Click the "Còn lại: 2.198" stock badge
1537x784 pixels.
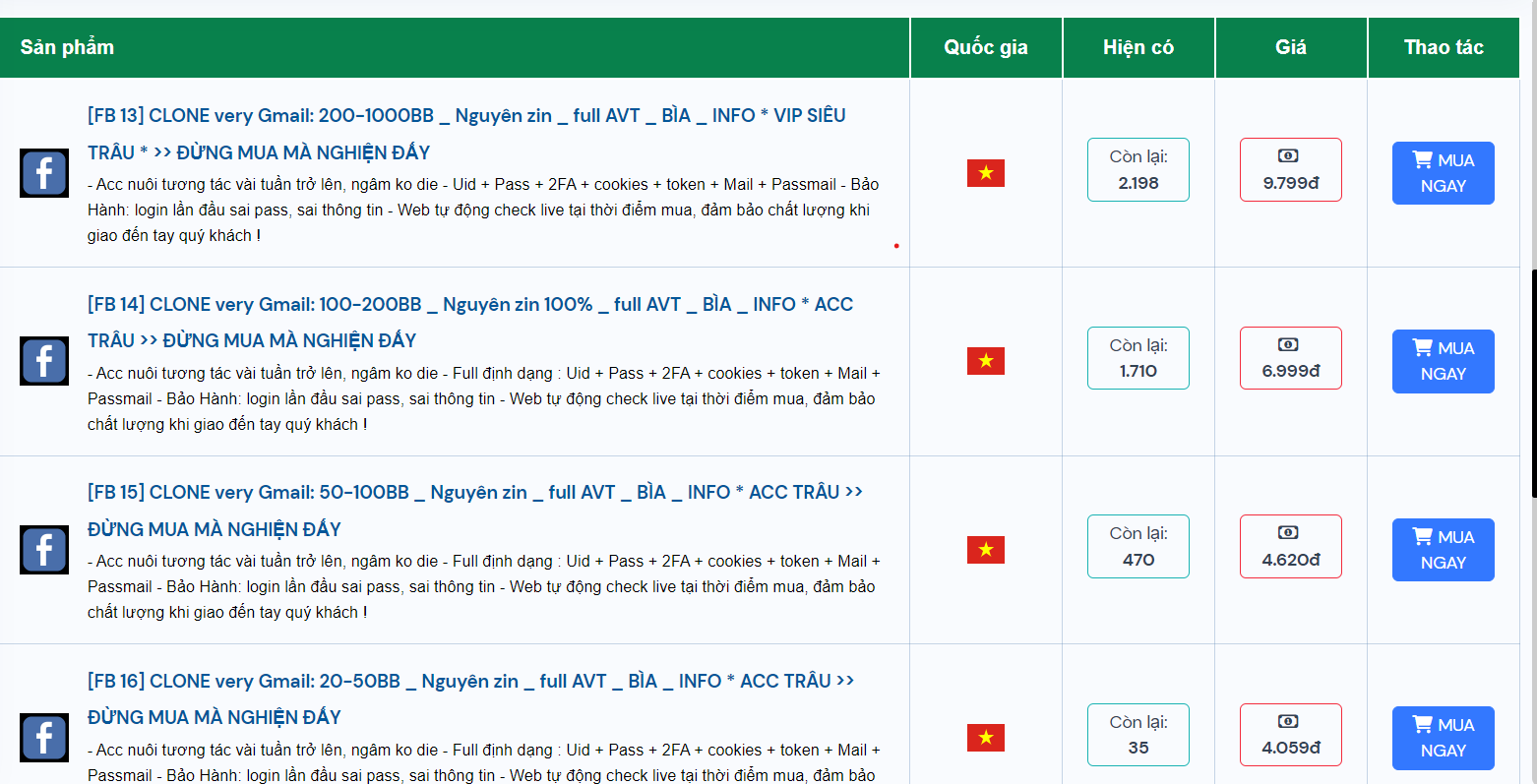(1138, 170)
